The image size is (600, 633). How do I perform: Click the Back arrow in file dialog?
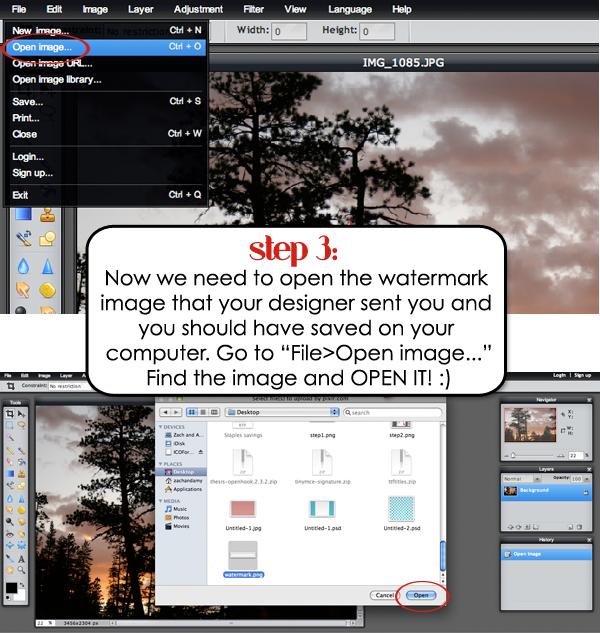click(165, 412)
